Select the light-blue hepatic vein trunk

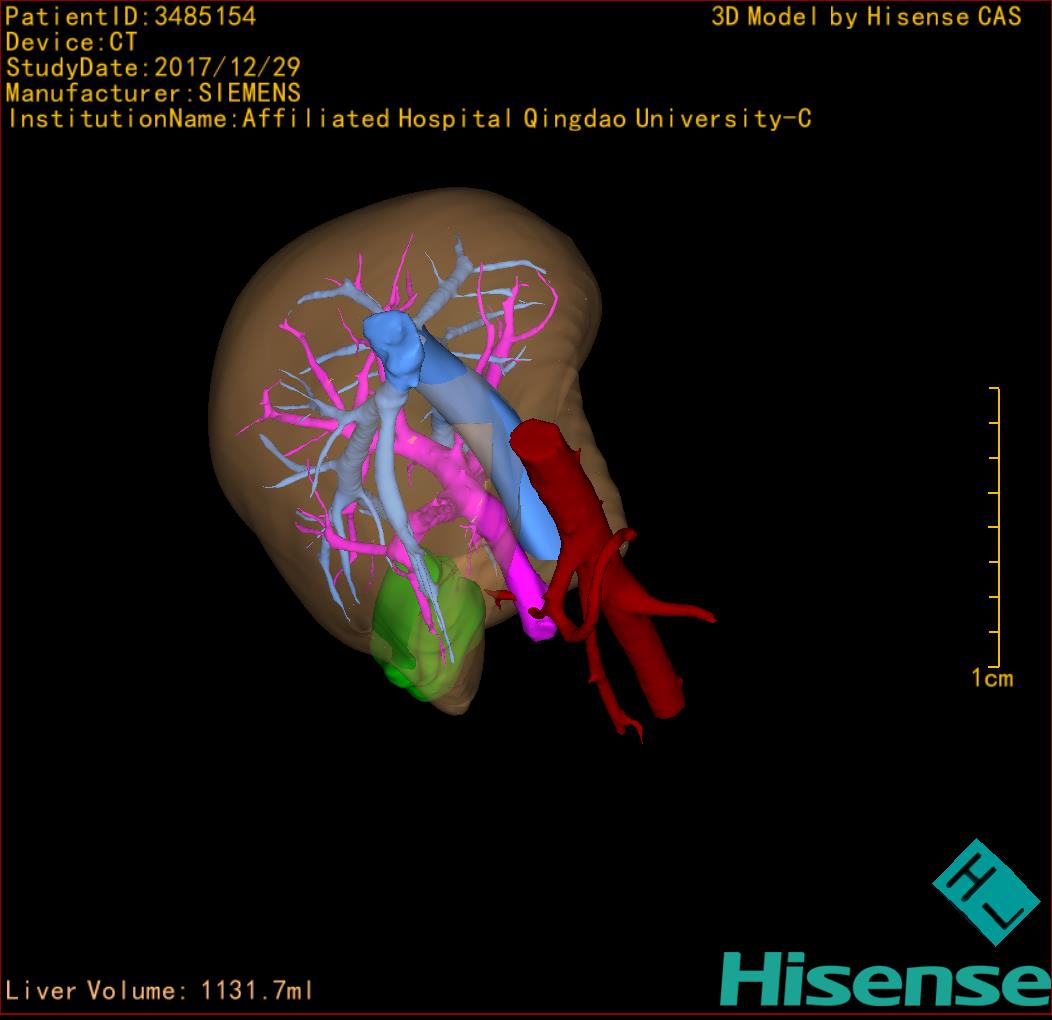[x=378, y=450]
